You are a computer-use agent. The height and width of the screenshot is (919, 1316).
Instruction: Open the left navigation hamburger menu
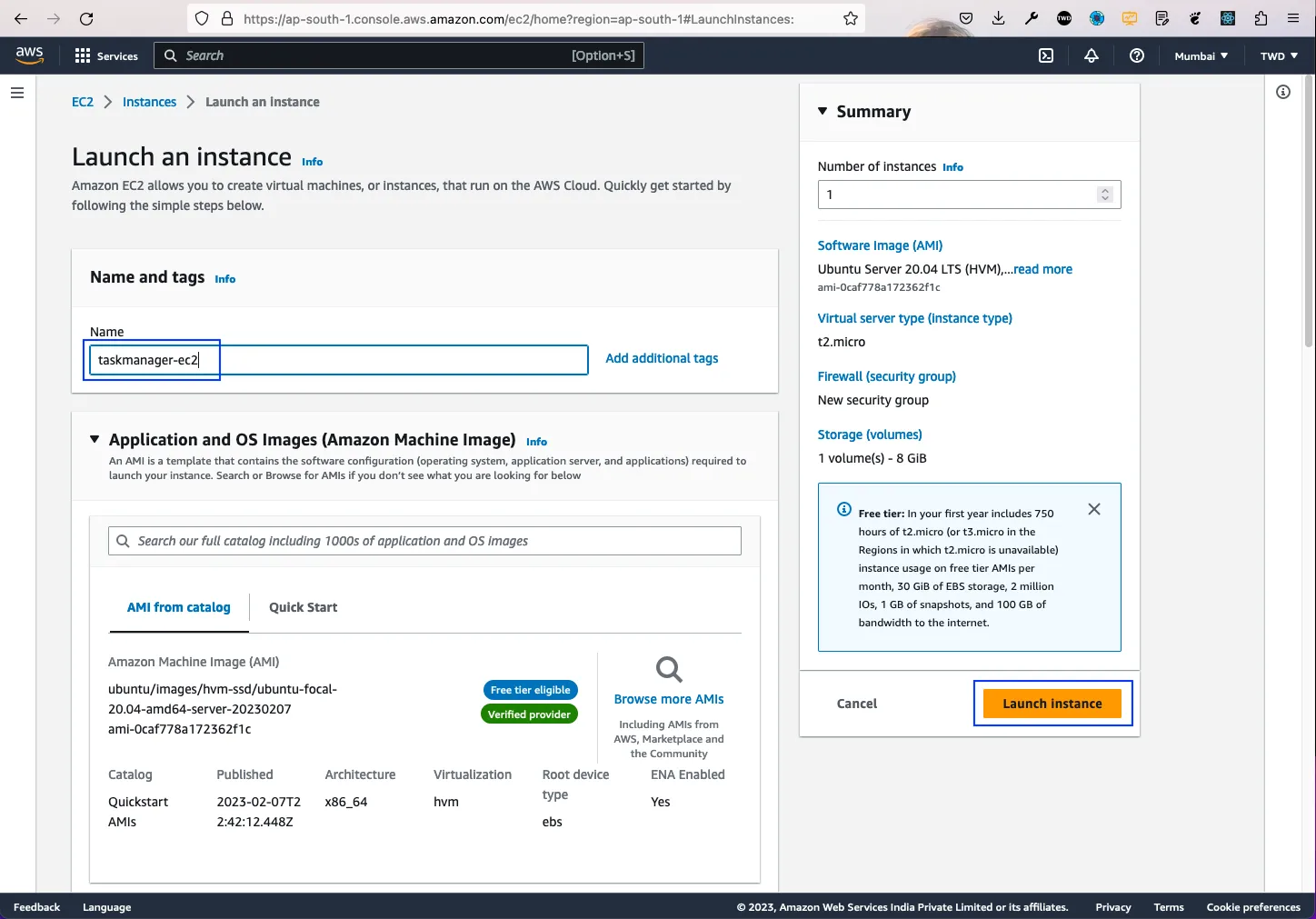[17, 93]
